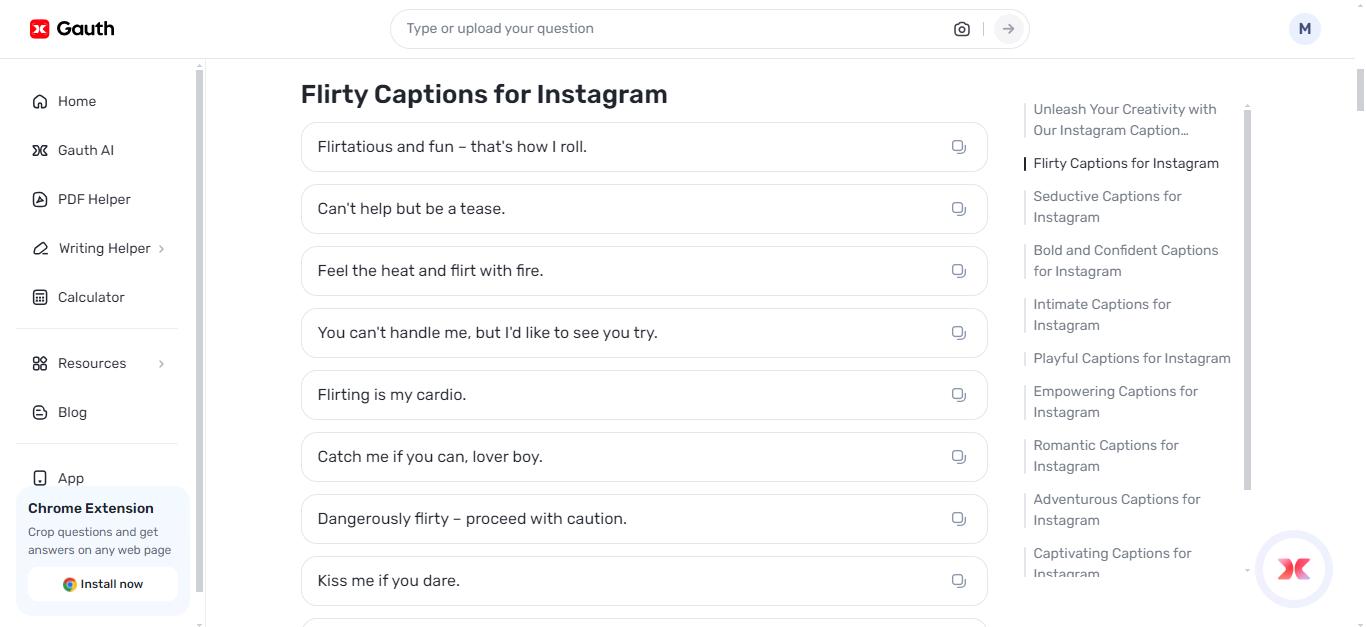Open the camera upload icon
The height and width of the screenshot is (627, 1366).
click(x=961, y=29)
